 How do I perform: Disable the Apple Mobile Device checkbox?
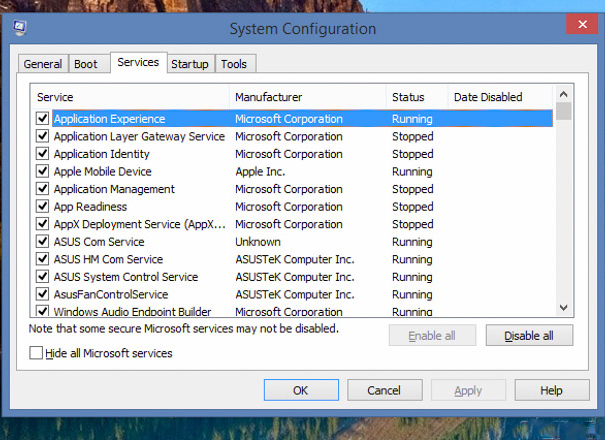coord(42,171)
